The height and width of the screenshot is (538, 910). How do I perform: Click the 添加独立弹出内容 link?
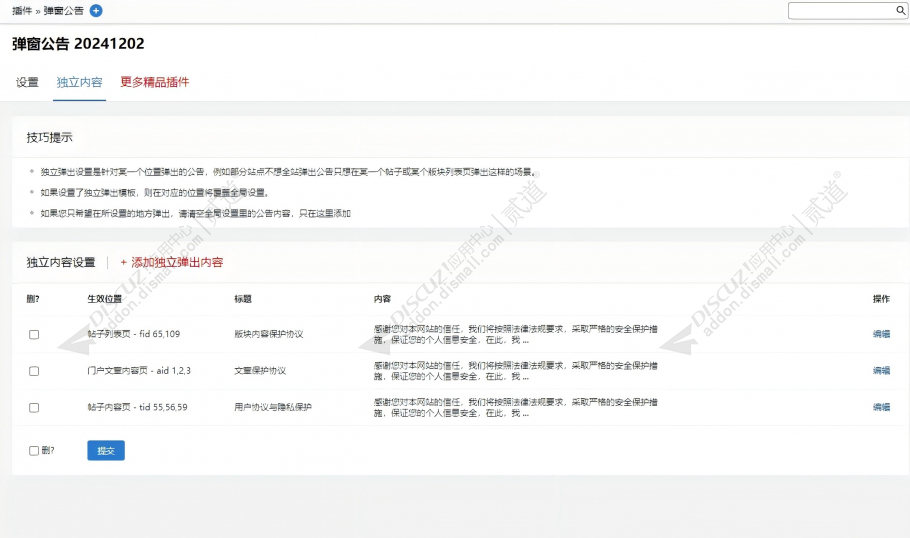click(171, 262)
